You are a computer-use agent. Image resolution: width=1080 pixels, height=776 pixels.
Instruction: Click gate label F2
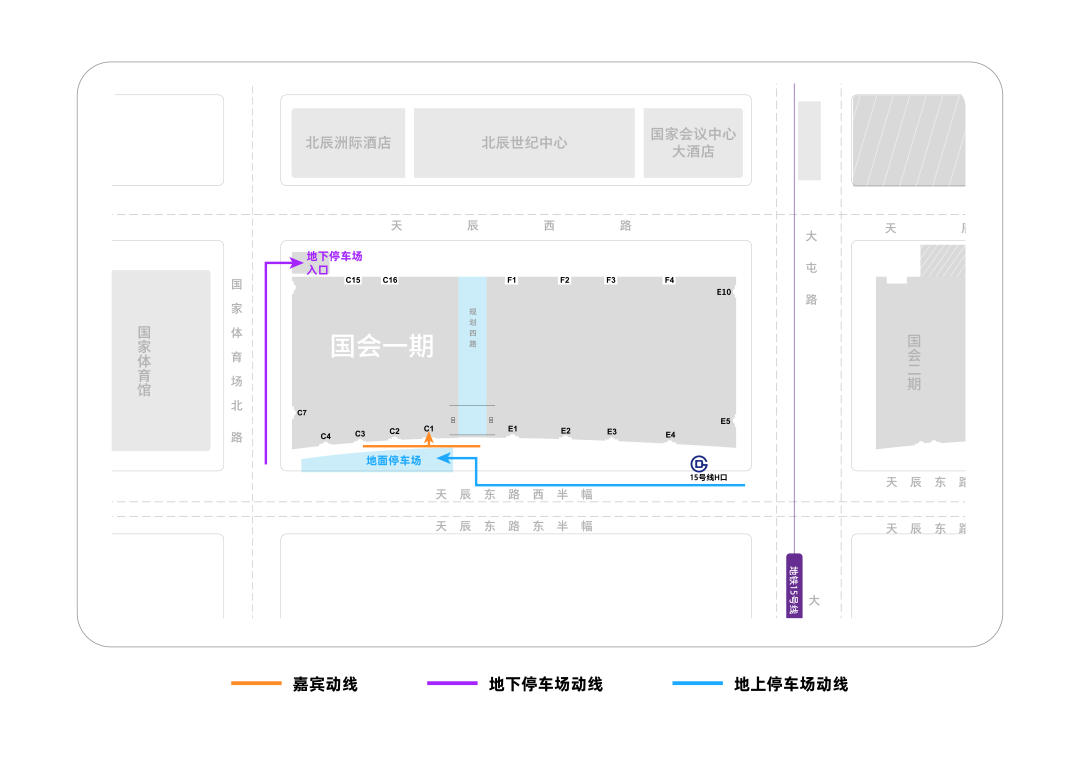click(565, 280)
